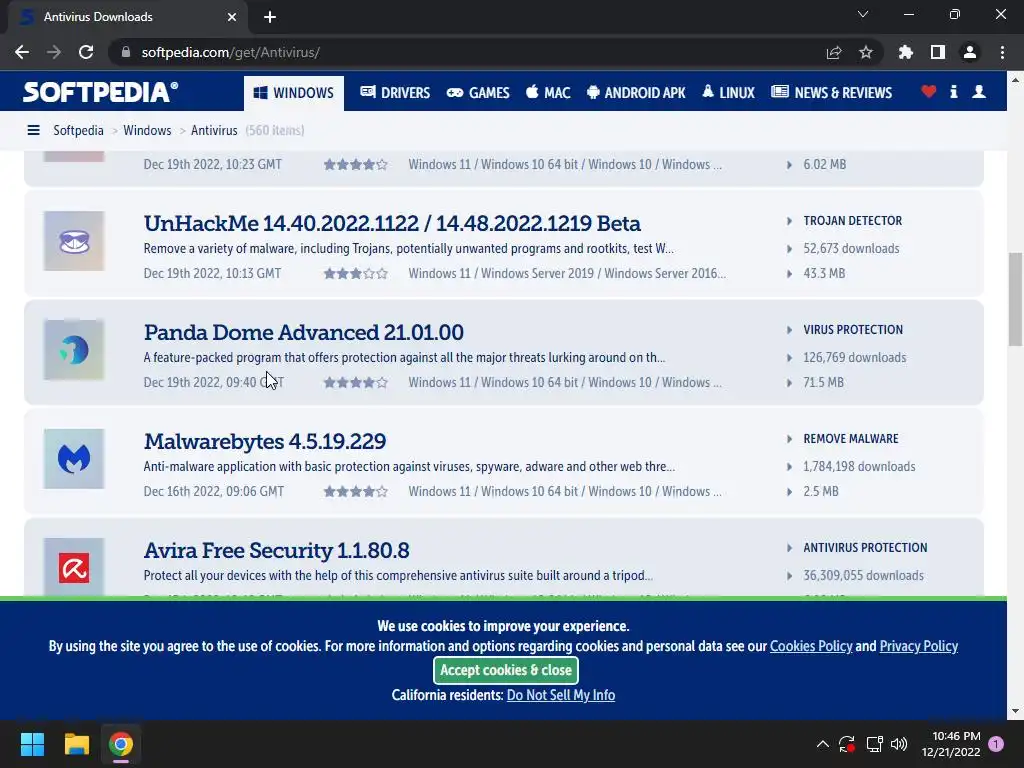Click the Panda Dome program icon
The image size is (1024, 768).
coord(74,350)
